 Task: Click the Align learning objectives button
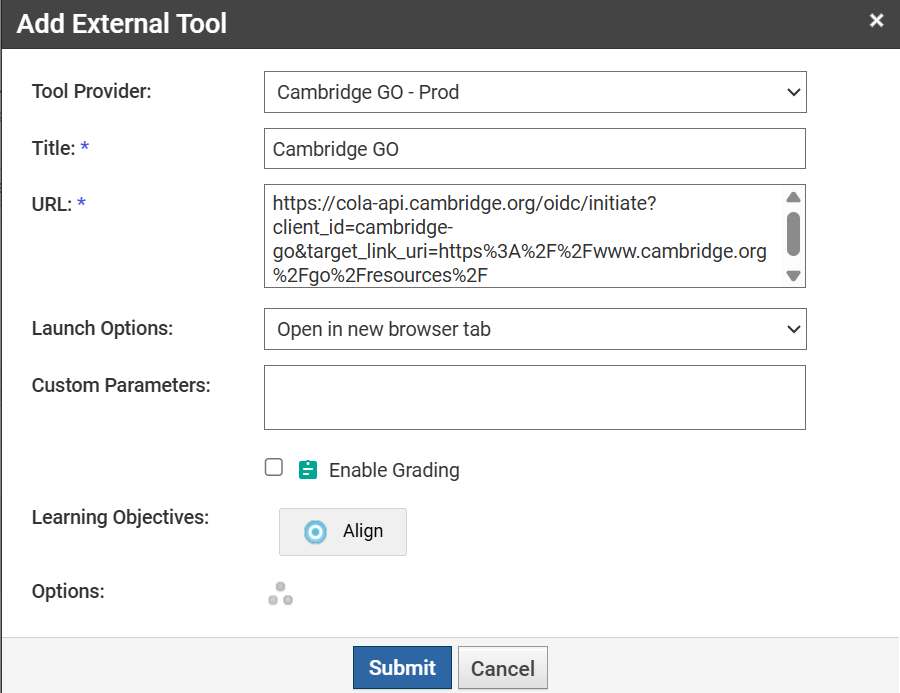pos(343,532)
